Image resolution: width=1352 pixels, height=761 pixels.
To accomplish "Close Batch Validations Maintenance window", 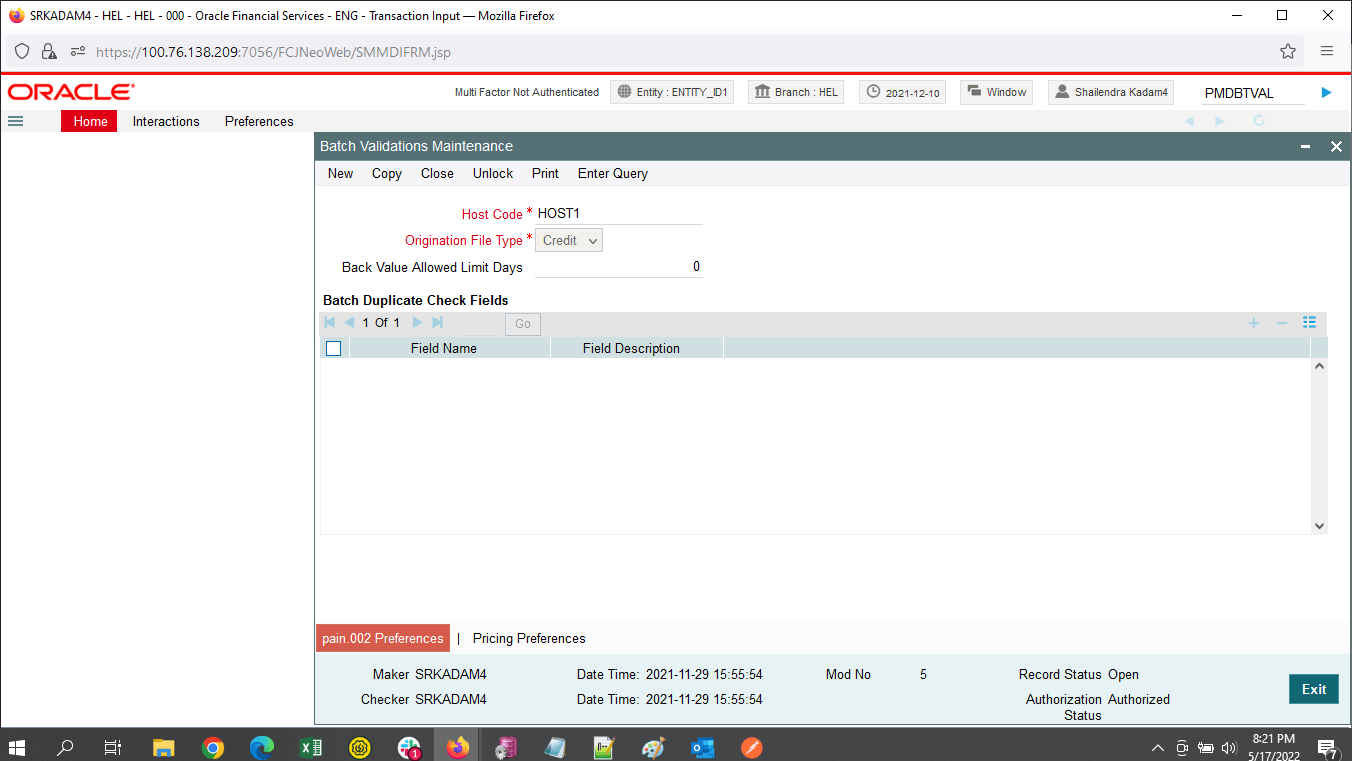I will pyautogui.click(x=1336, y=146).
